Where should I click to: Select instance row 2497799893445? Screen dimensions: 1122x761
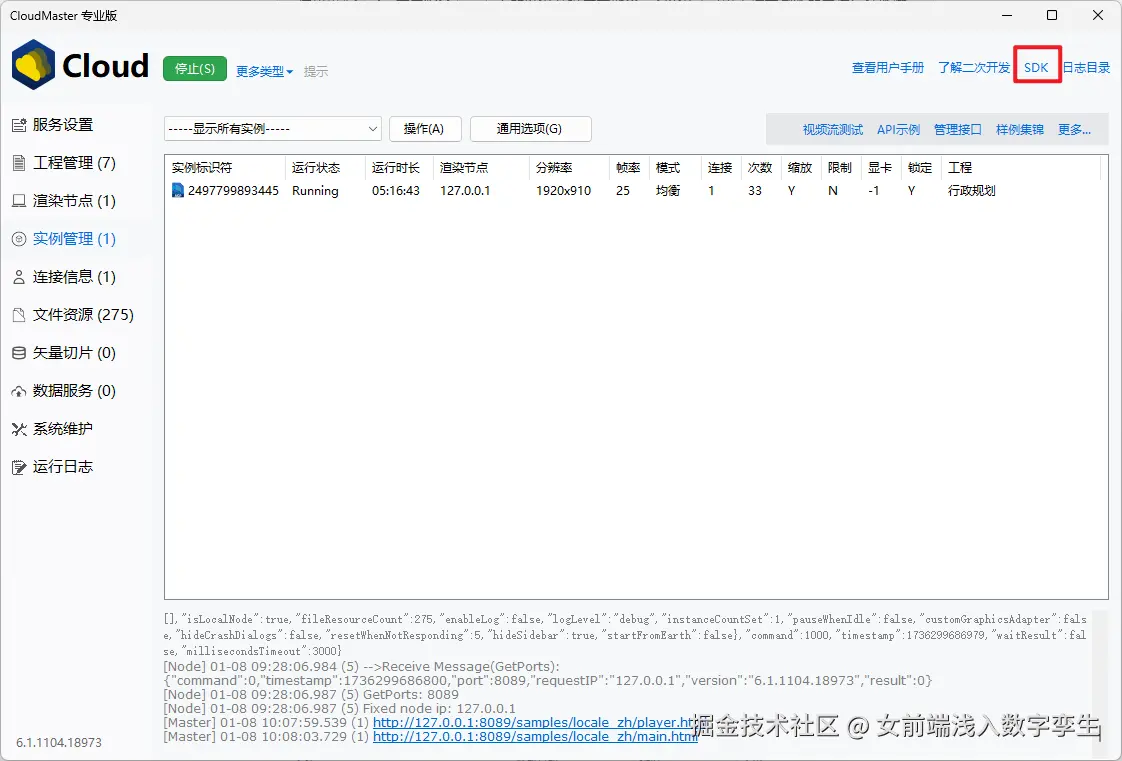tap(632, 190)
